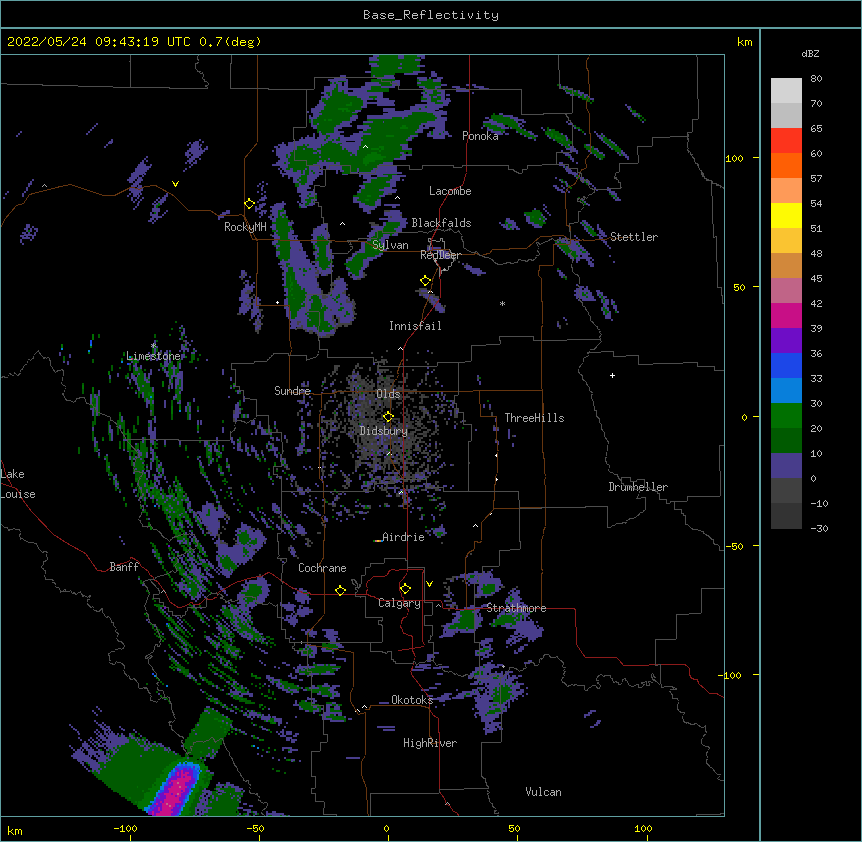The height and width of the screenshot is (842, 862).
Task: Click the yellow diamond marker near Olds
Action: [x=388, y=416]
